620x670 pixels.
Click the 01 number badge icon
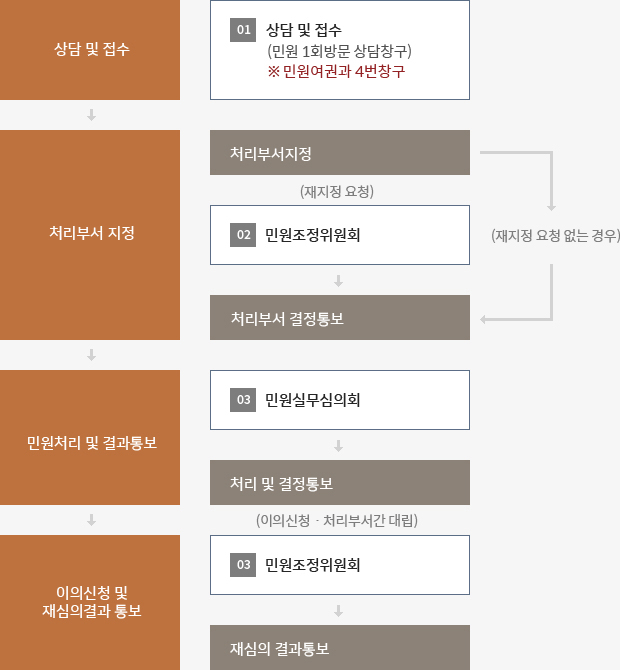click(x=243, y=30)
